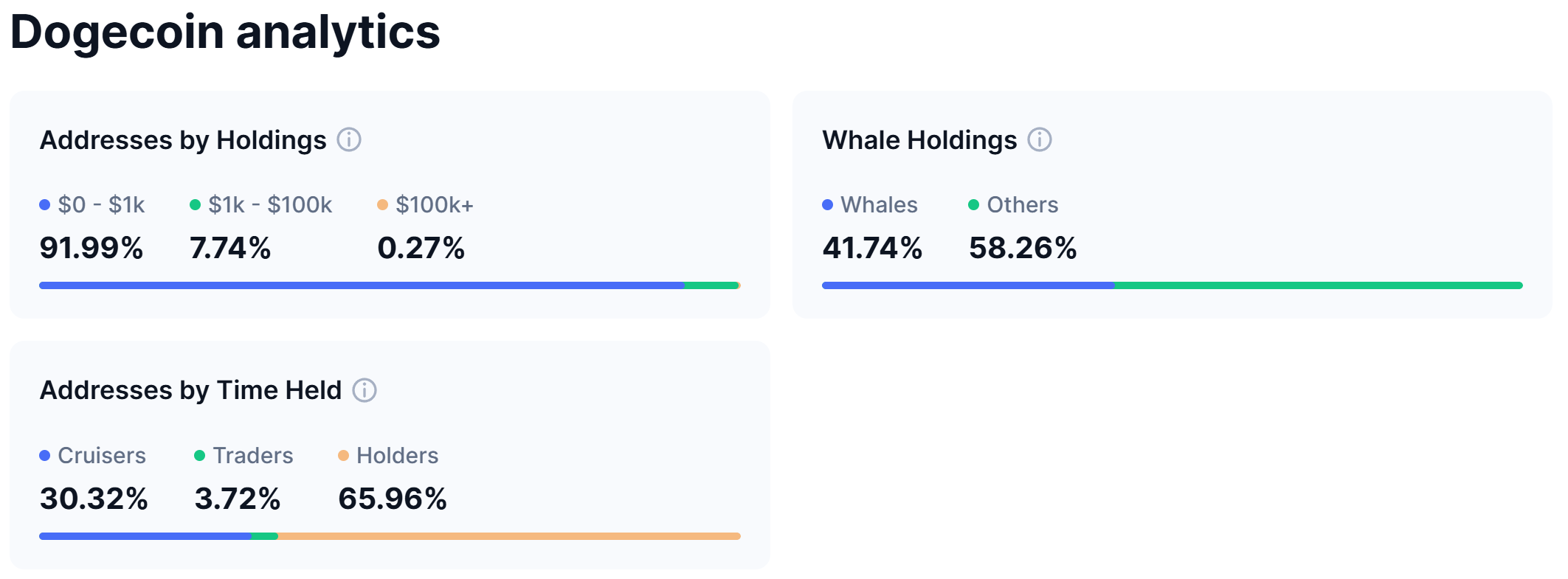Click the green dot beside $1k - $100k

point(196,205)
